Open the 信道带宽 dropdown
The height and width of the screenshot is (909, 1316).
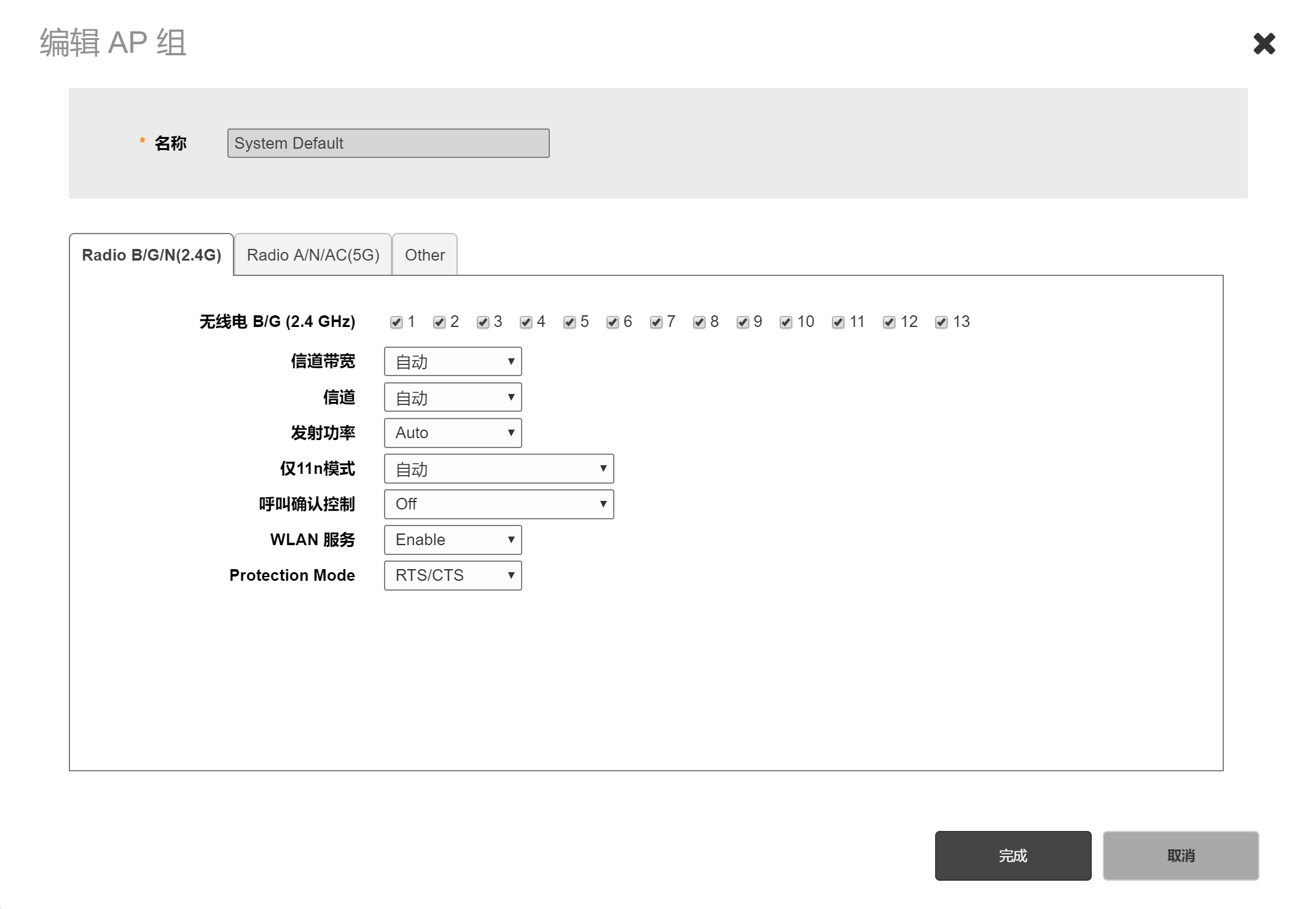click(x=453, y=361)
